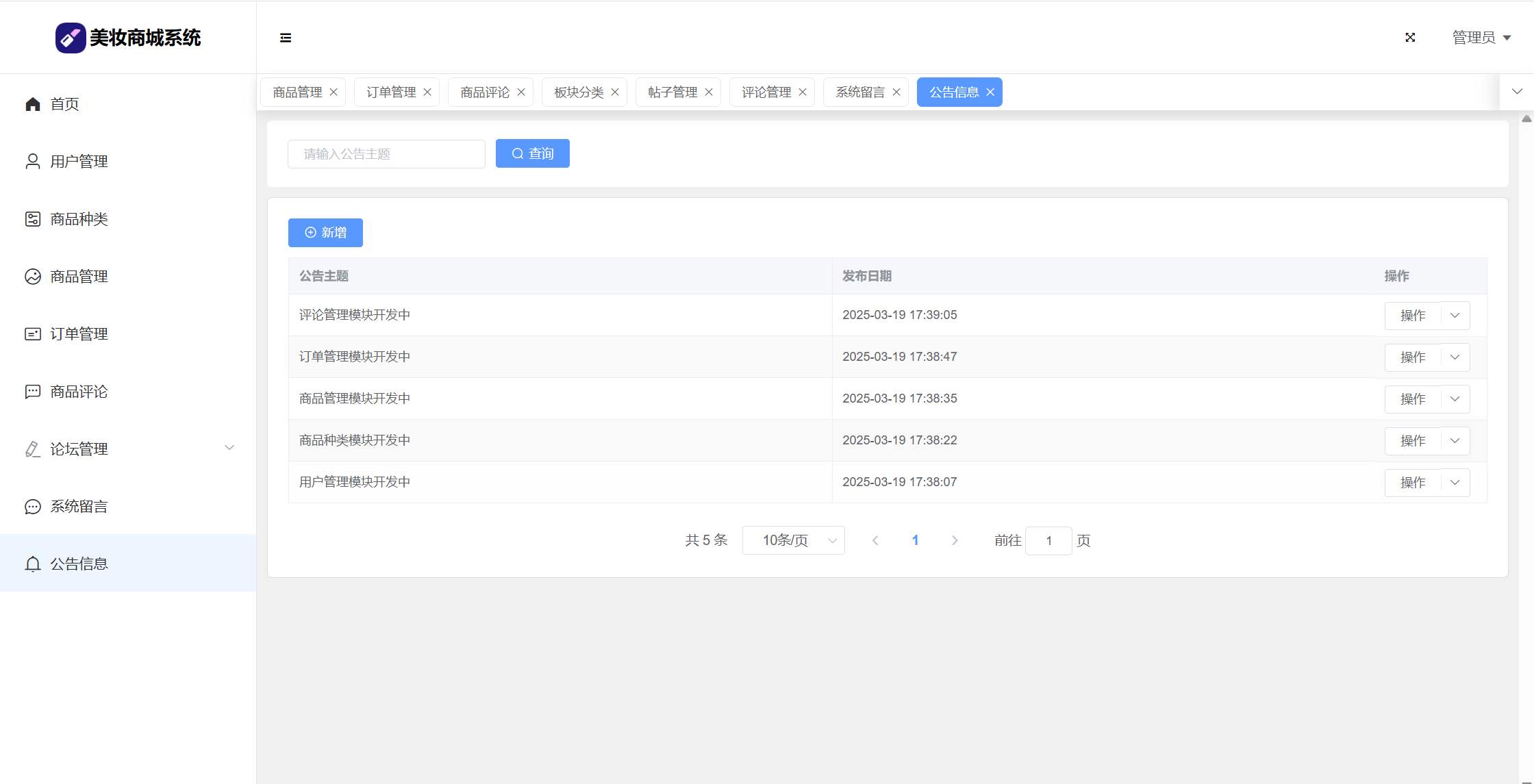Close the 帖子管理 tab
This screenshot has width=1534, height=784.
point(709,92)
